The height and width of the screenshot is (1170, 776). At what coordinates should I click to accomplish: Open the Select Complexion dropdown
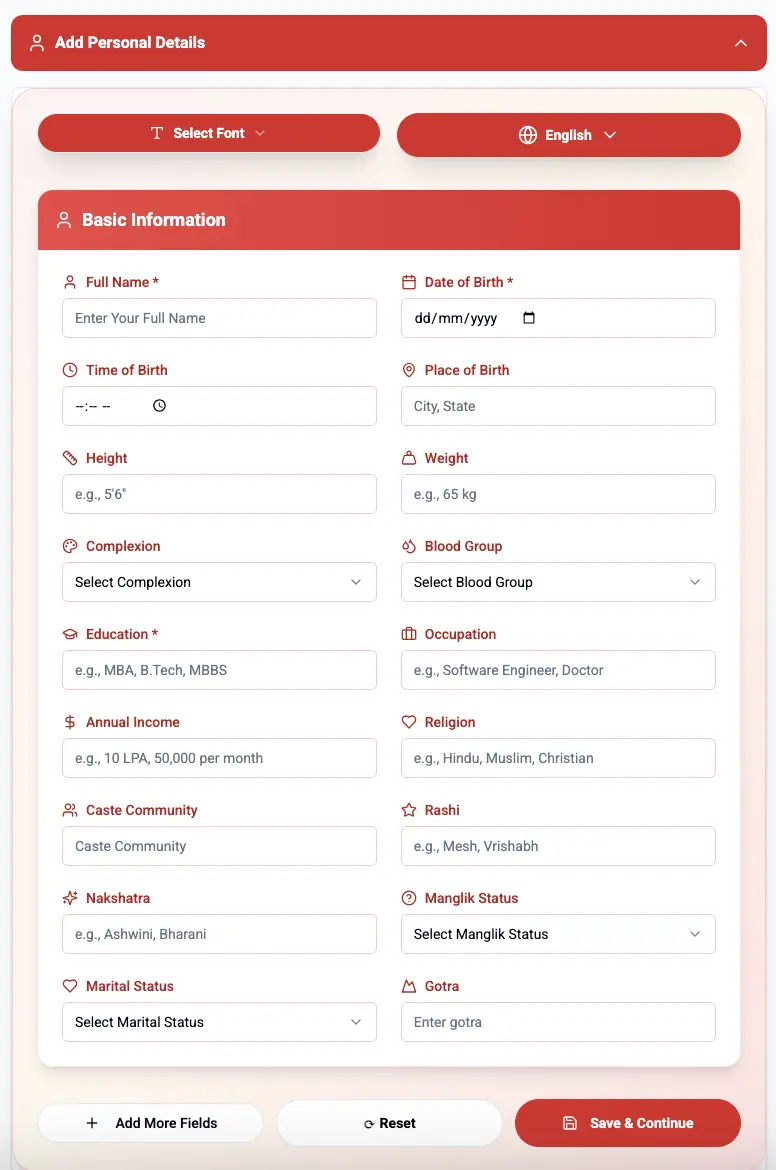(x=218, y=581)
